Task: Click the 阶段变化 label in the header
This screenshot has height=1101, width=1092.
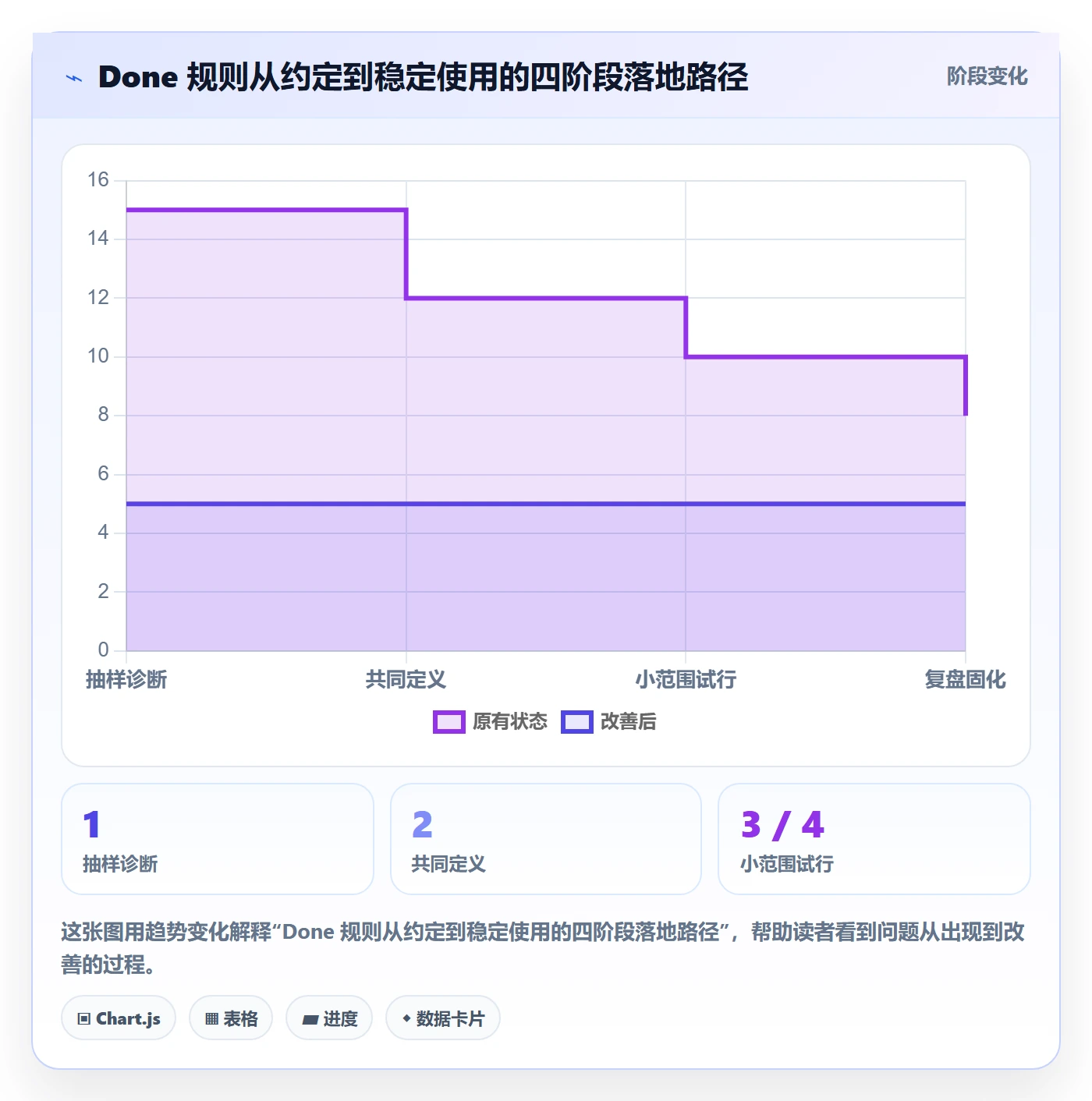Action: point(987,76)
